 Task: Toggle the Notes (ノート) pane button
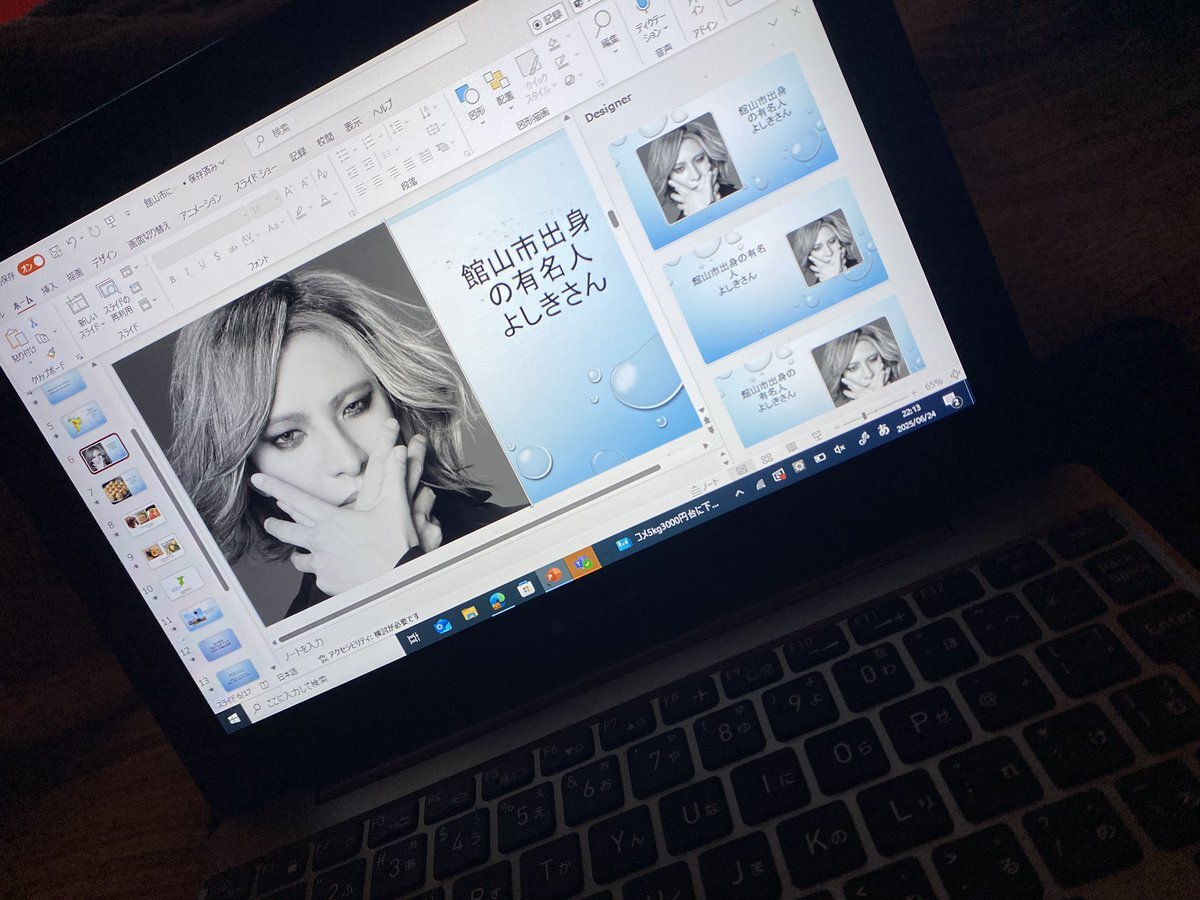point(704,486)
